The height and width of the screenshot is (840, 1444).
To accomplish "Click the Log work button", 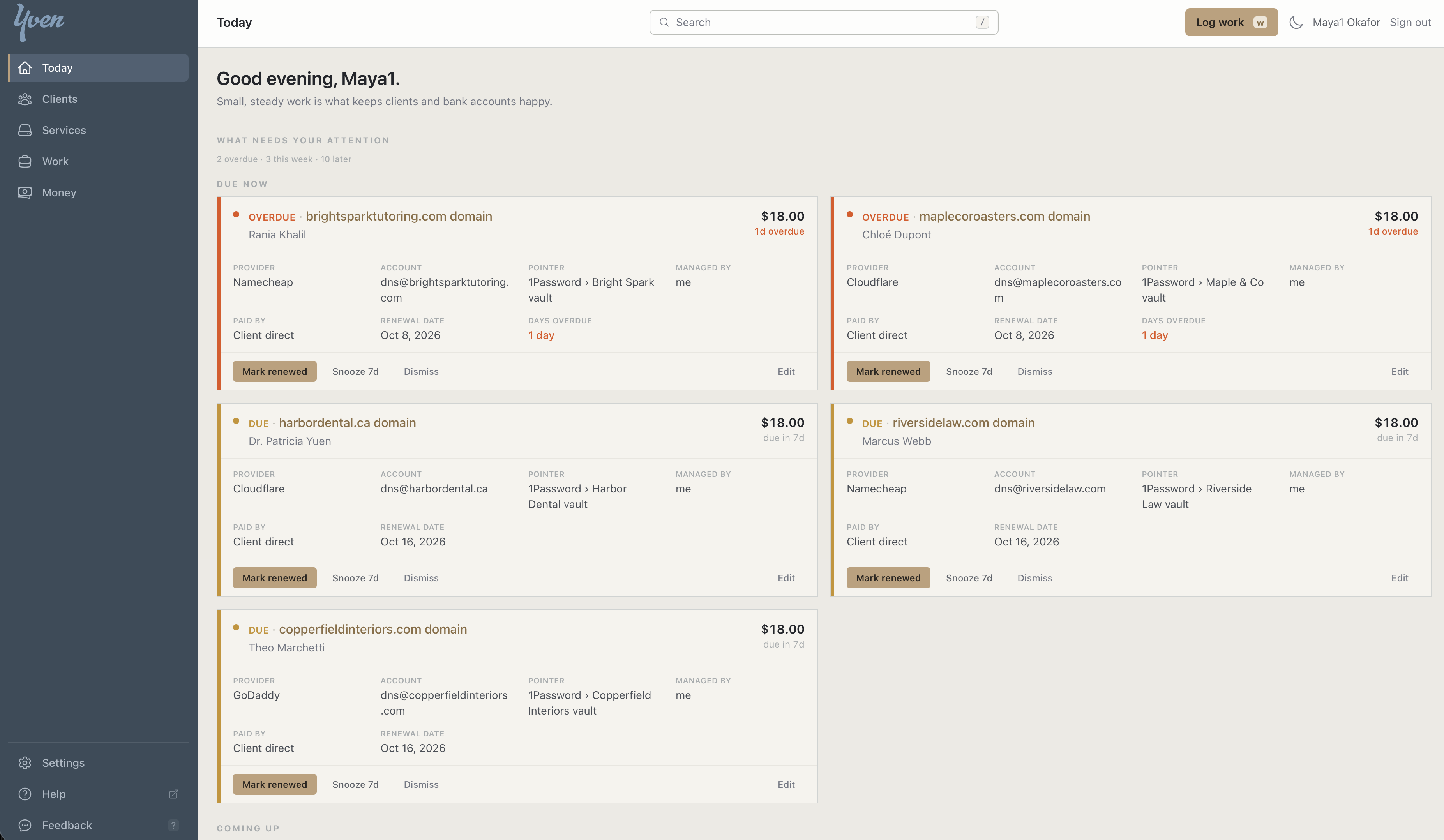I will [x=1231, y=22].
